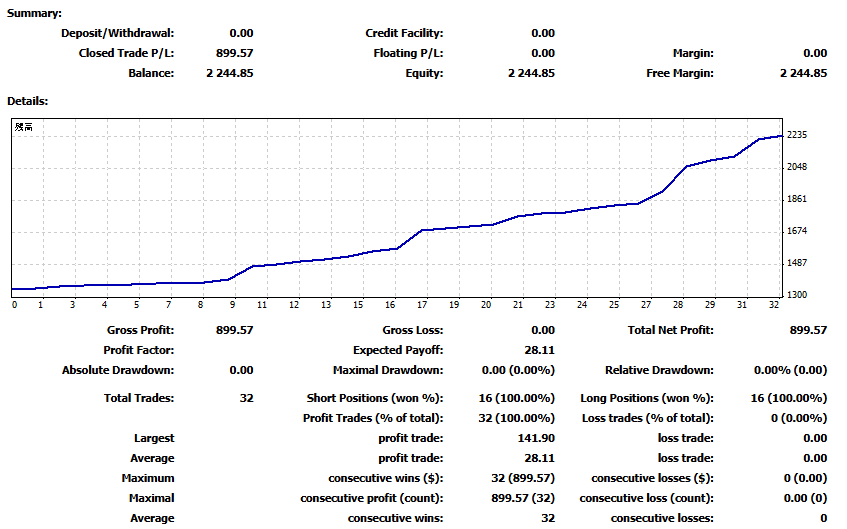Click the Total Net Profit value
The height and width of the screenshot is (529, 847).
(x=808, y=330)
